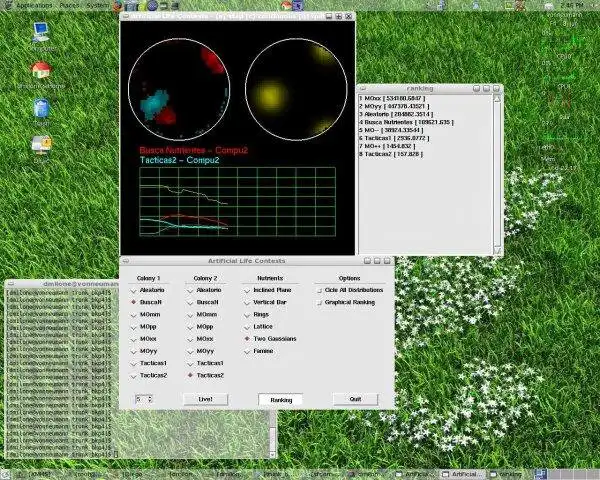The image size is (600, 480).
Task: Click the population graph grid
Action: click(x=238, y=202)
